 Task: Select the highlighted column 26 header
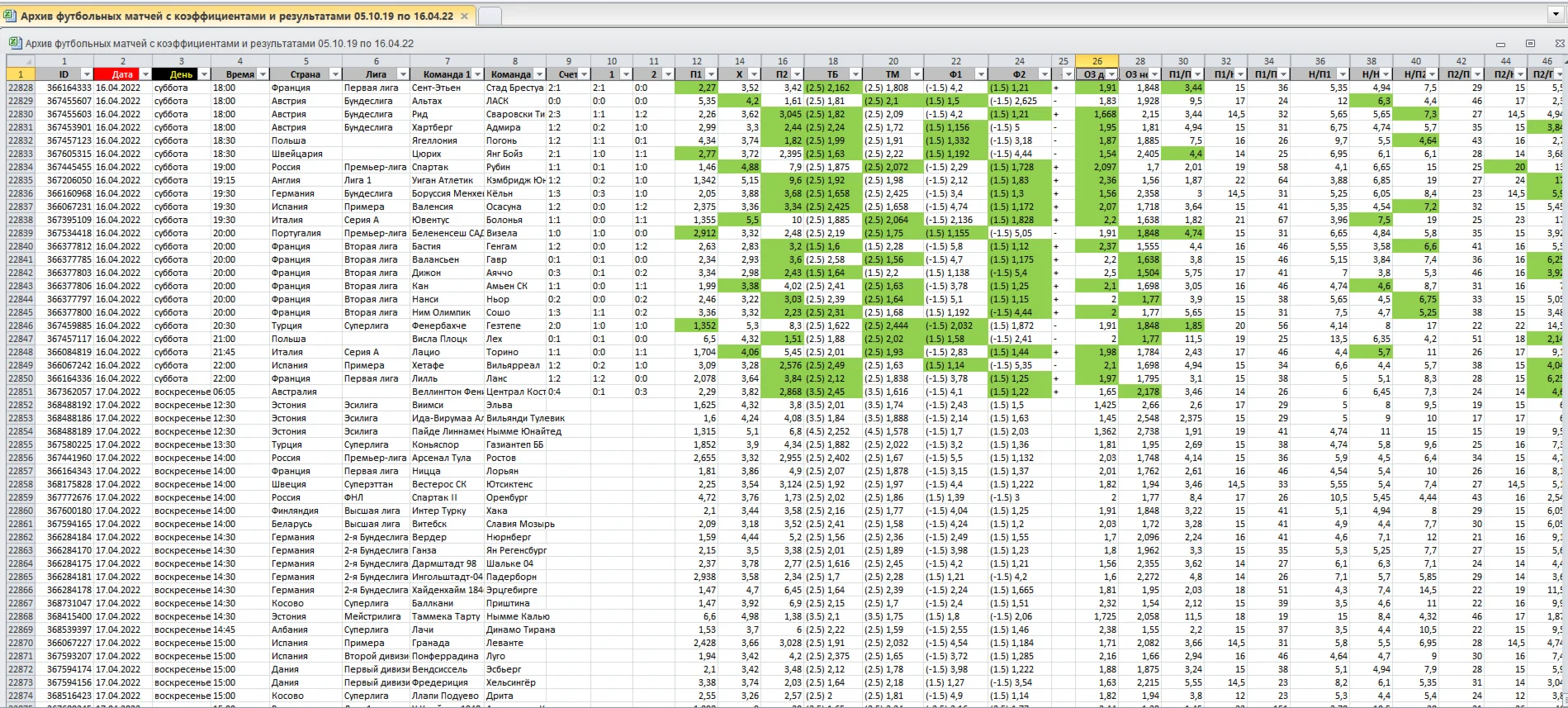tap(1097, 61)
